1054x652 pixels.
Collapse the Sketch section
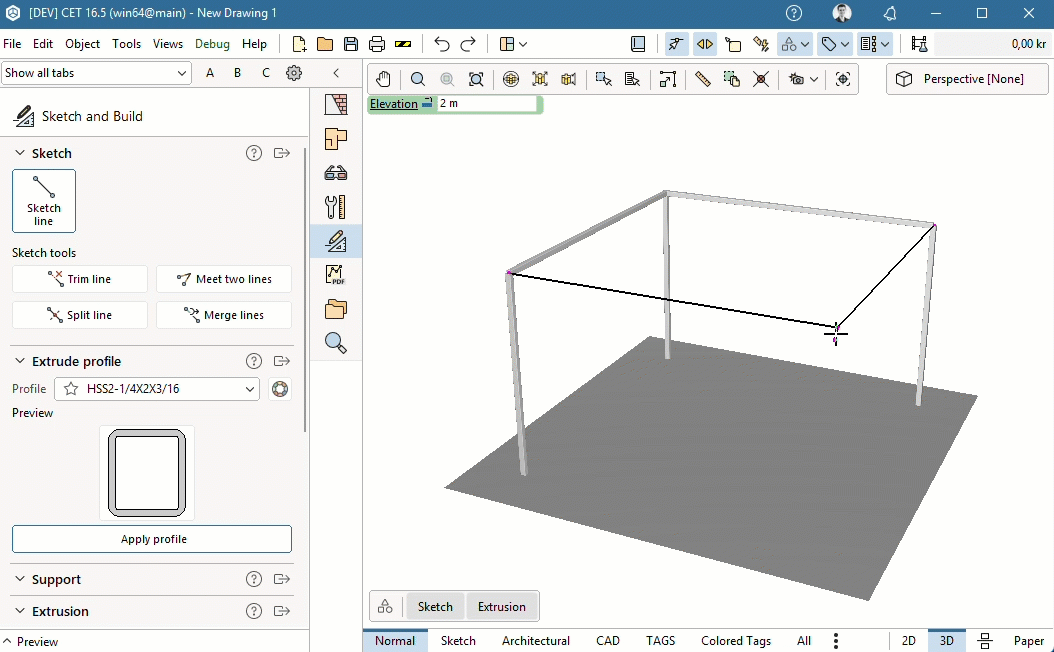[19, 153]
